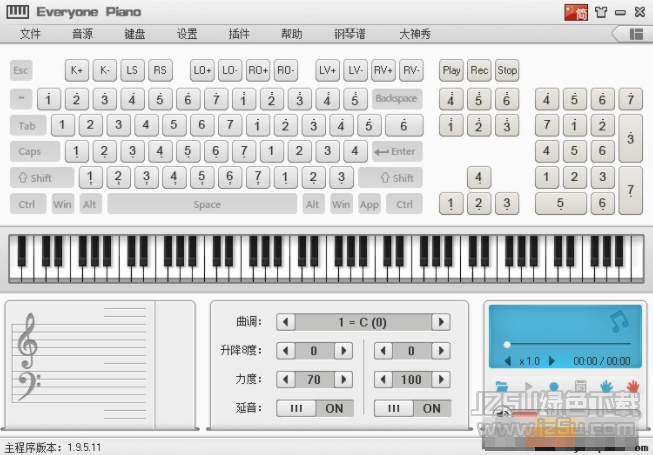The width and height of the screenshot is (653, 455).
Task: Decrease playback speed left of x1.0
Action: (508, 361)
